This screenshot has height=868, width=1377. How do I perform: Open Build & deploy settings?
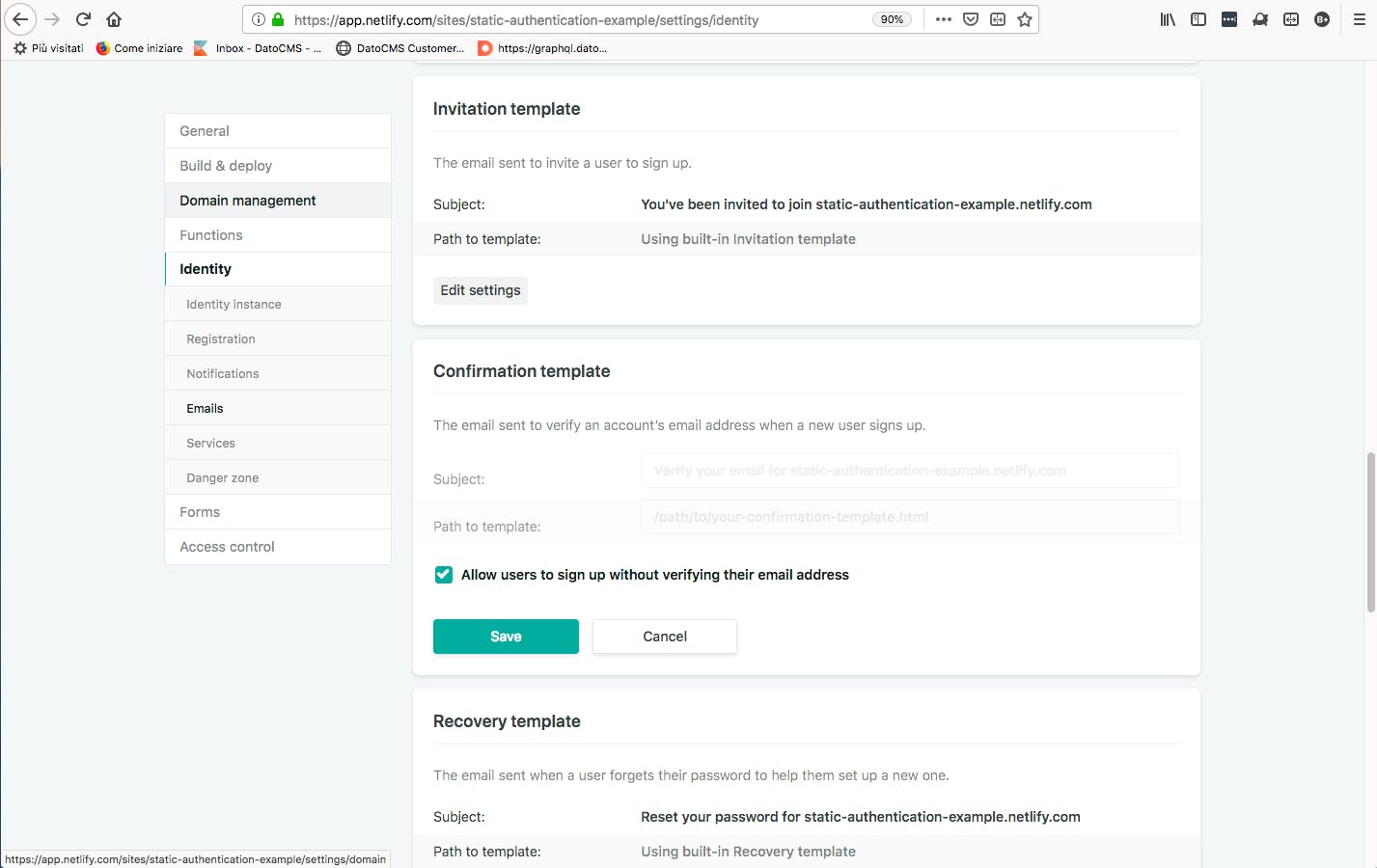click(x=278, y=166)
